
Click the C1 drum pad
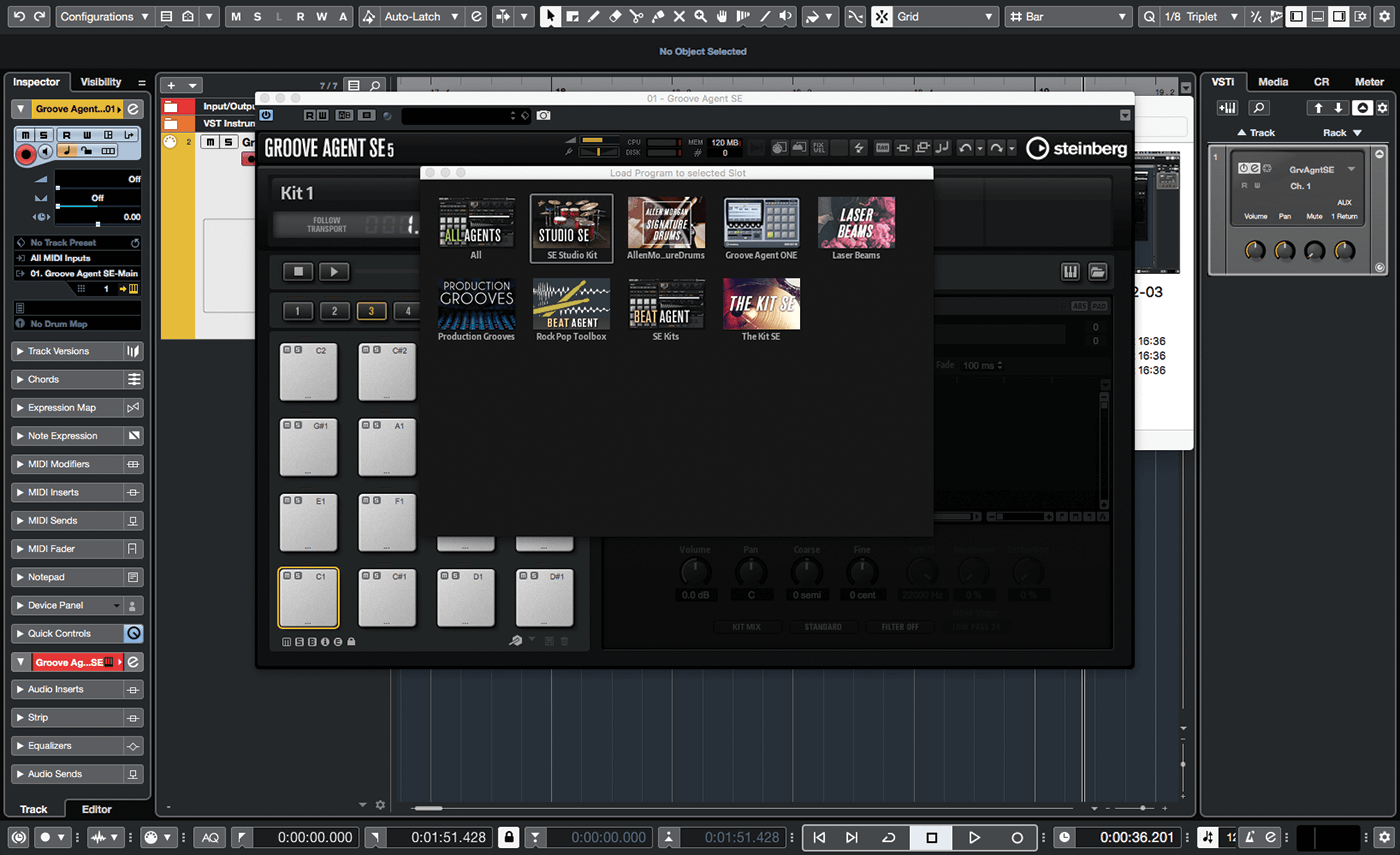(x=308, y=597)
